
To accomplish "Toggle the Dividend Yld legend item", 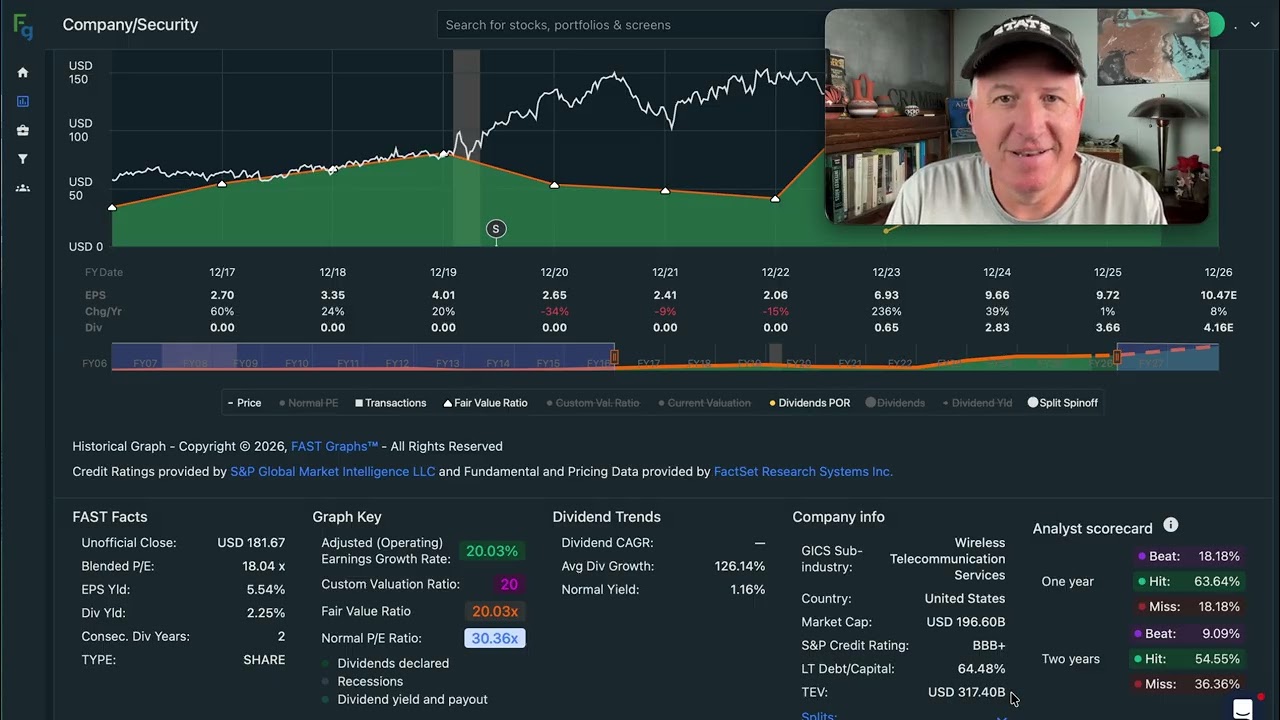I will [977, 403].
